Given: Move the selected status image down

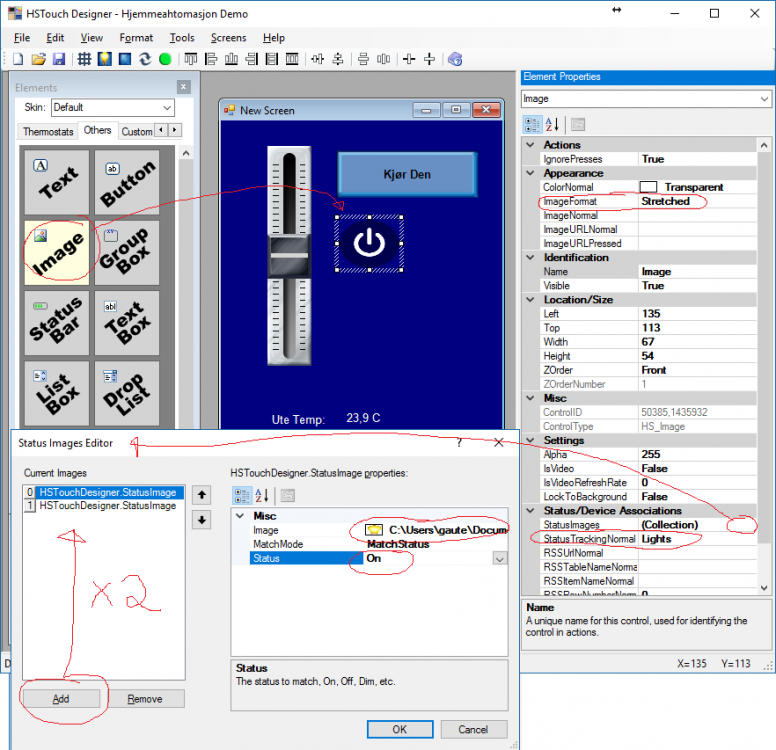Looking at the screenshot, I should coord(200,519).
